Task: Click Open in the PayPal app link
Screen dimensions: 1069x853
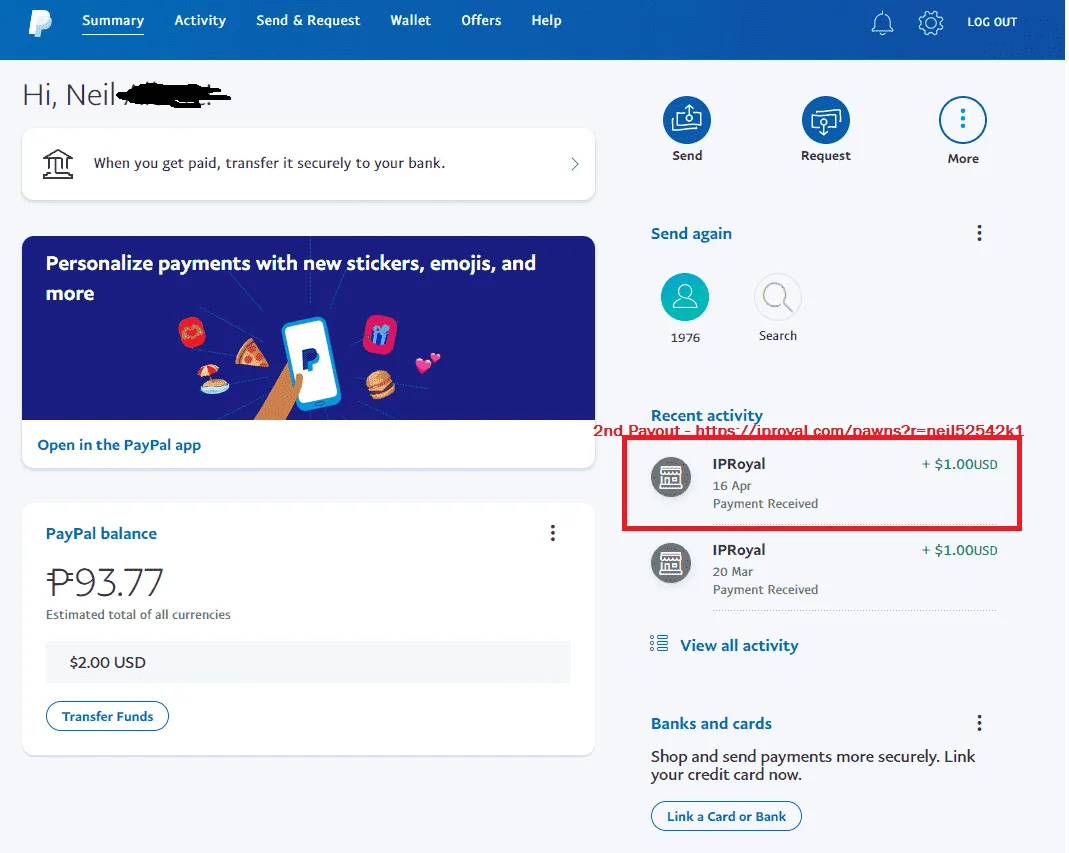Action: [x=119, y=445]
